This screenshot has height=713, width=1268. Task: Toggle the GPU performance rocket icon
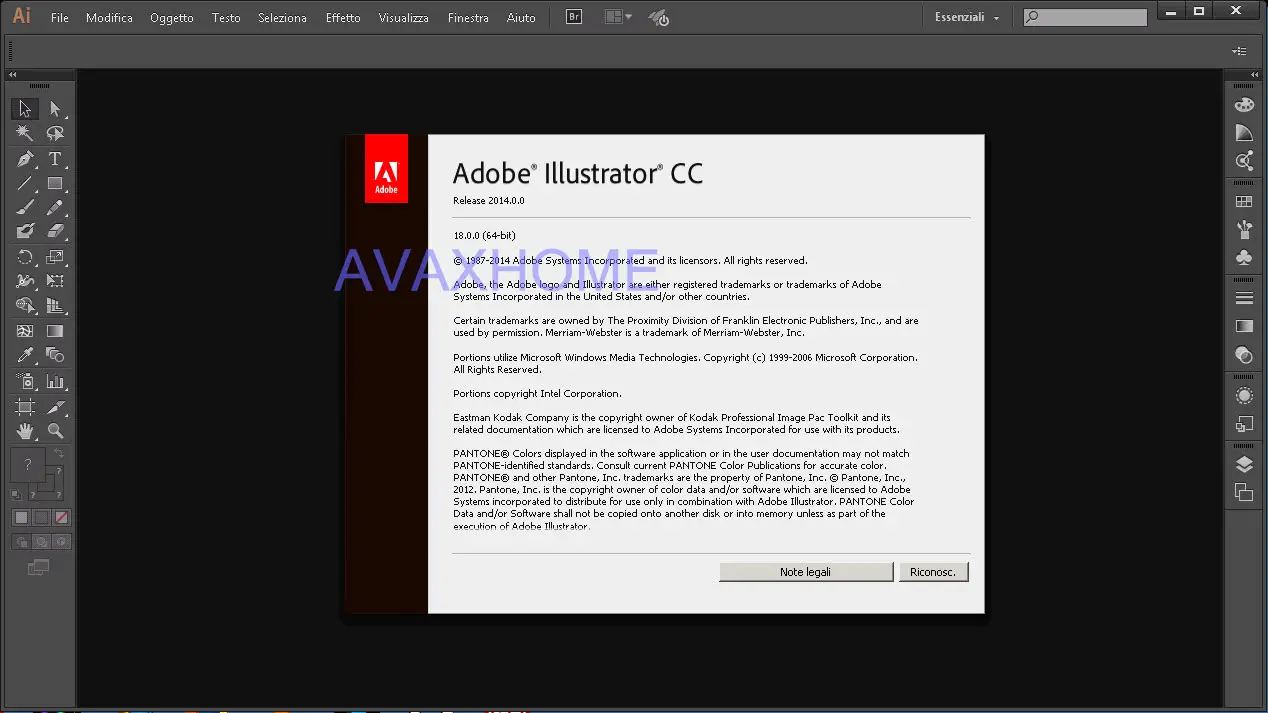pos(658,17)
